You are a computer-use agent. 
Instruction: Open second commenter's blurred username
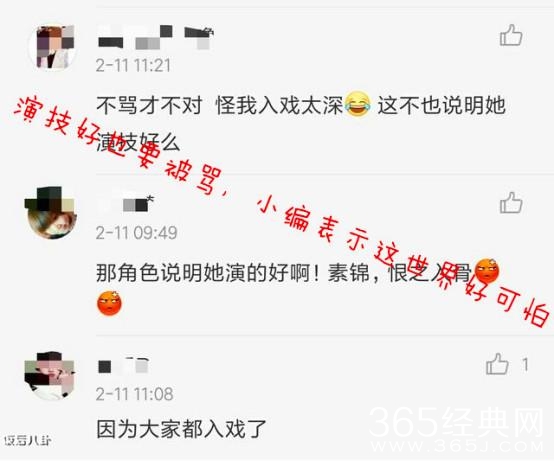[x=126, y=204]
